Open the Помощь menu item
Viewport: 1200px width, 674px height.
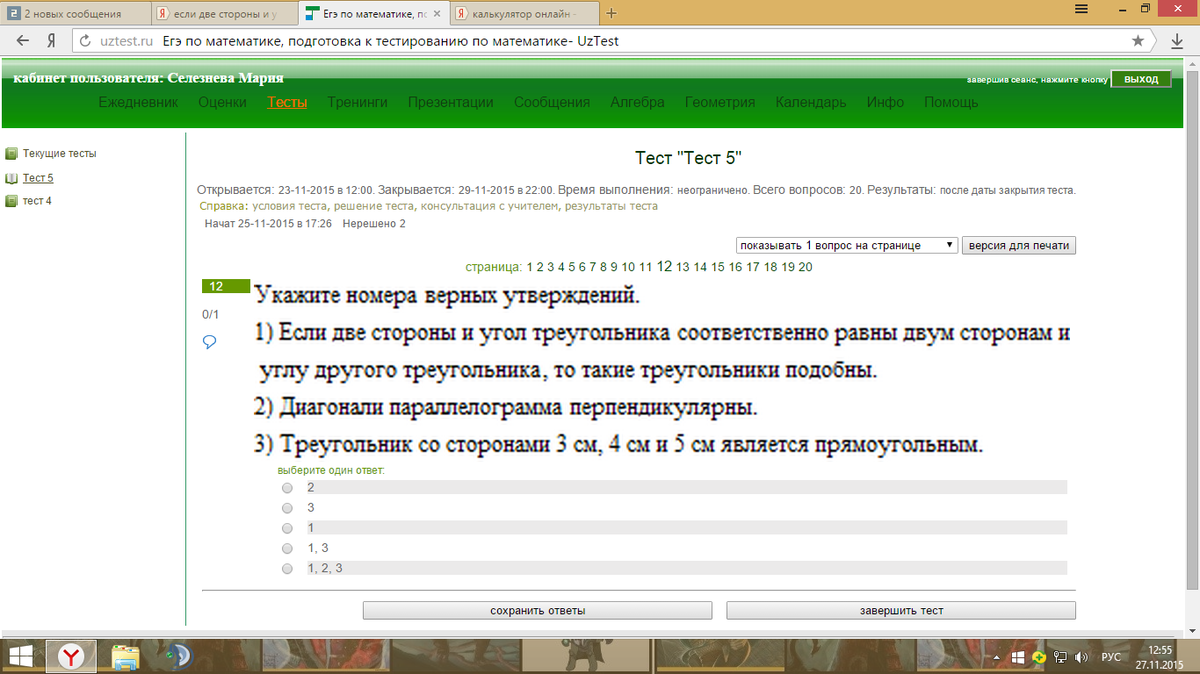coord(951,102)
